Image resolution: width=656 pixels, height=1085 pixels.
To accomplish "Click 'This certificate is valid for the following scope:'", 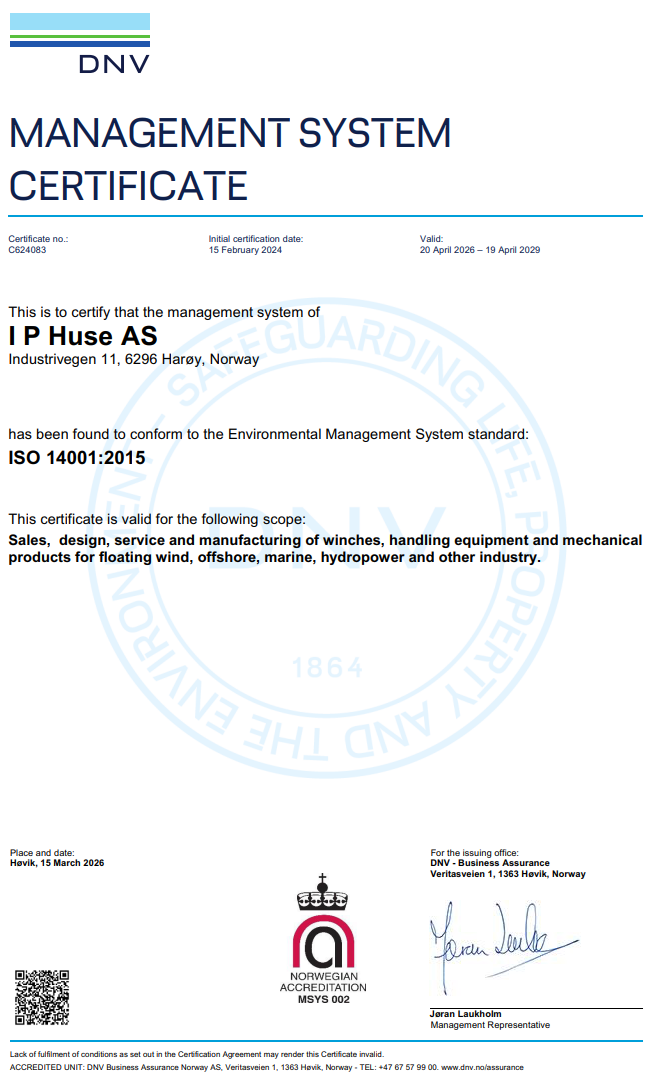I will [157, 520].
